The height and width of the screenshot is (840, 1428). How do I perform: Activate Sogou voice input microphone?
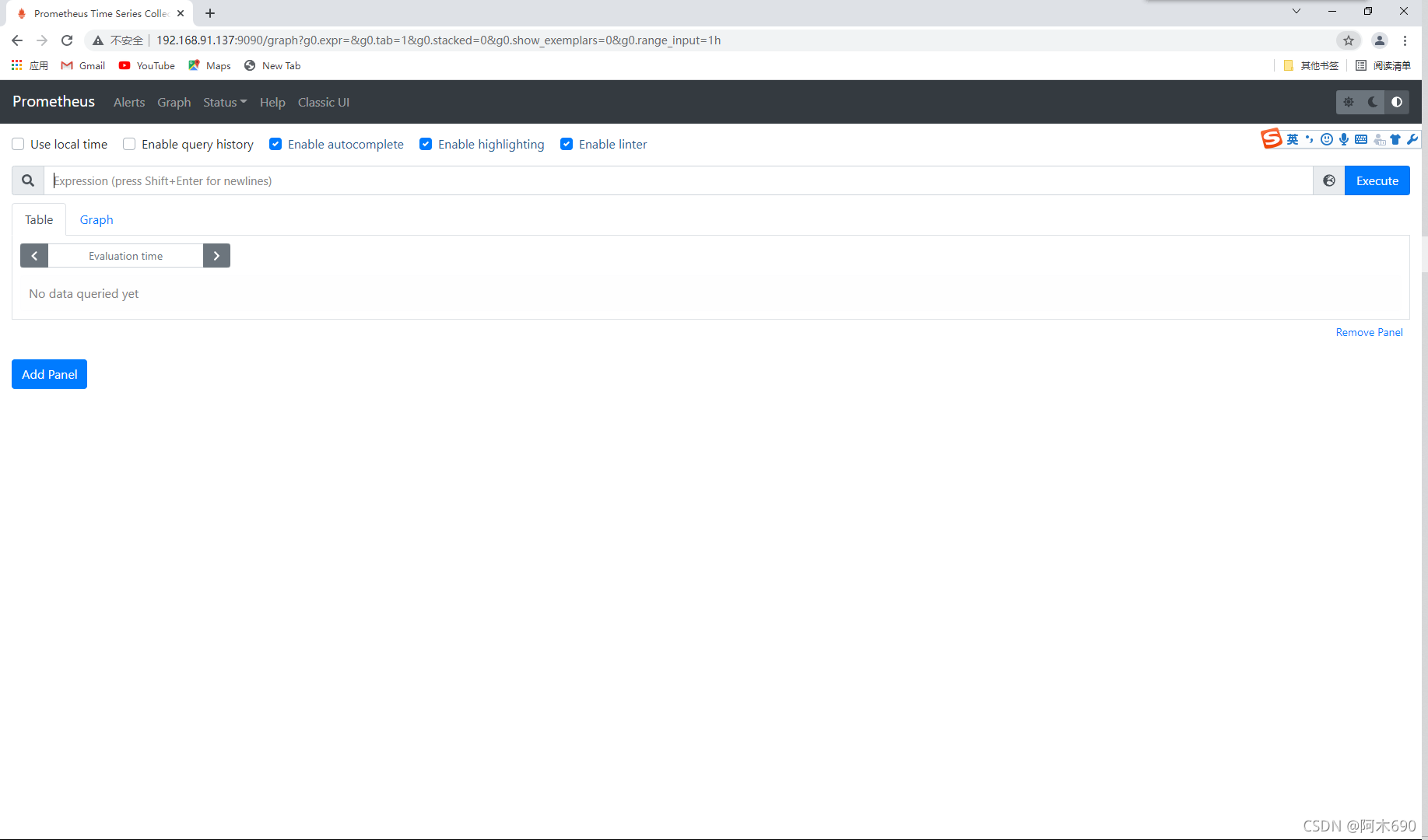coord(1344,139)
